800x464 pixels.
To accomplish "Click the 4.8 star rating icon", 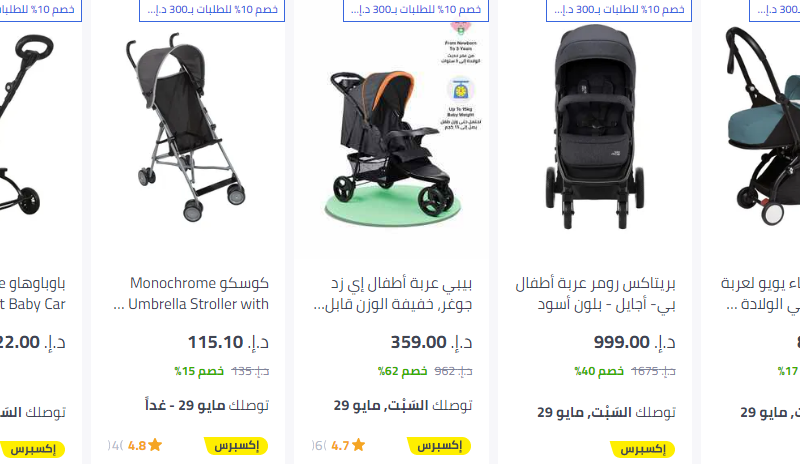I will 155,446.
